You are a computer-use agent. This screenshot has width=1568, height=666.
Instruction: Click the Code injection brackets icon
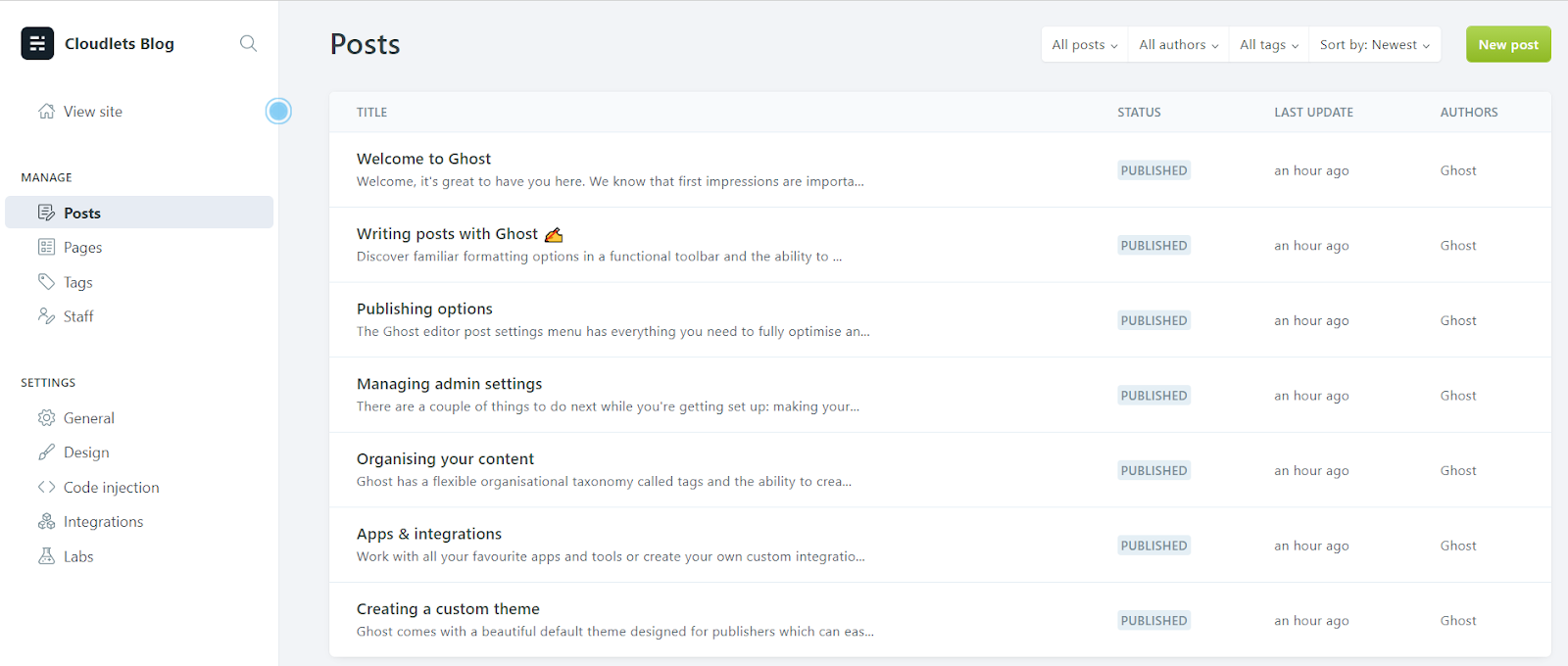pyautogui.click(x=46, y=487)
